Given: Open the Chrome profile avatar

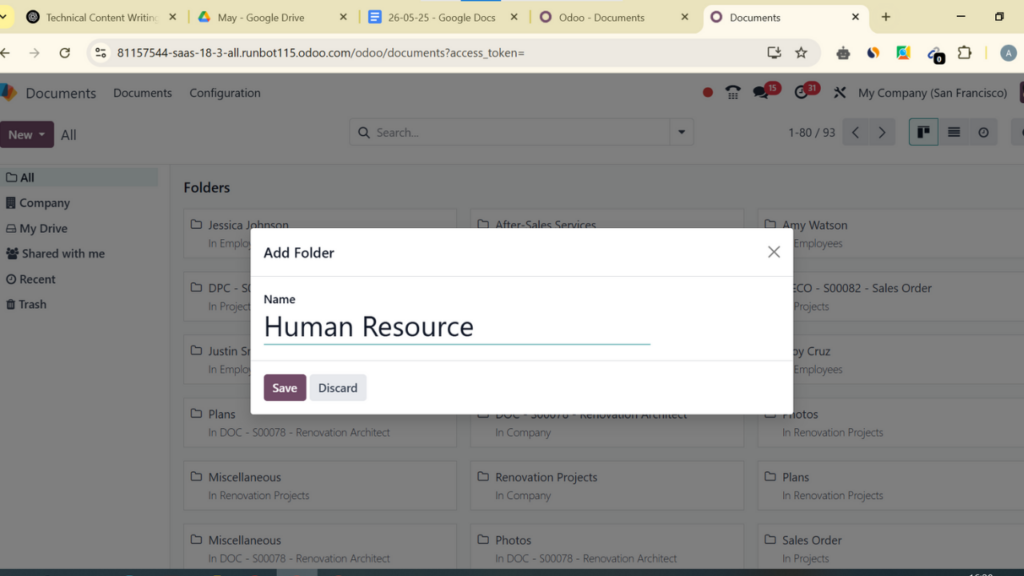Looking at the screenshot, I should pyautogui.click(x=1008, y=53).
